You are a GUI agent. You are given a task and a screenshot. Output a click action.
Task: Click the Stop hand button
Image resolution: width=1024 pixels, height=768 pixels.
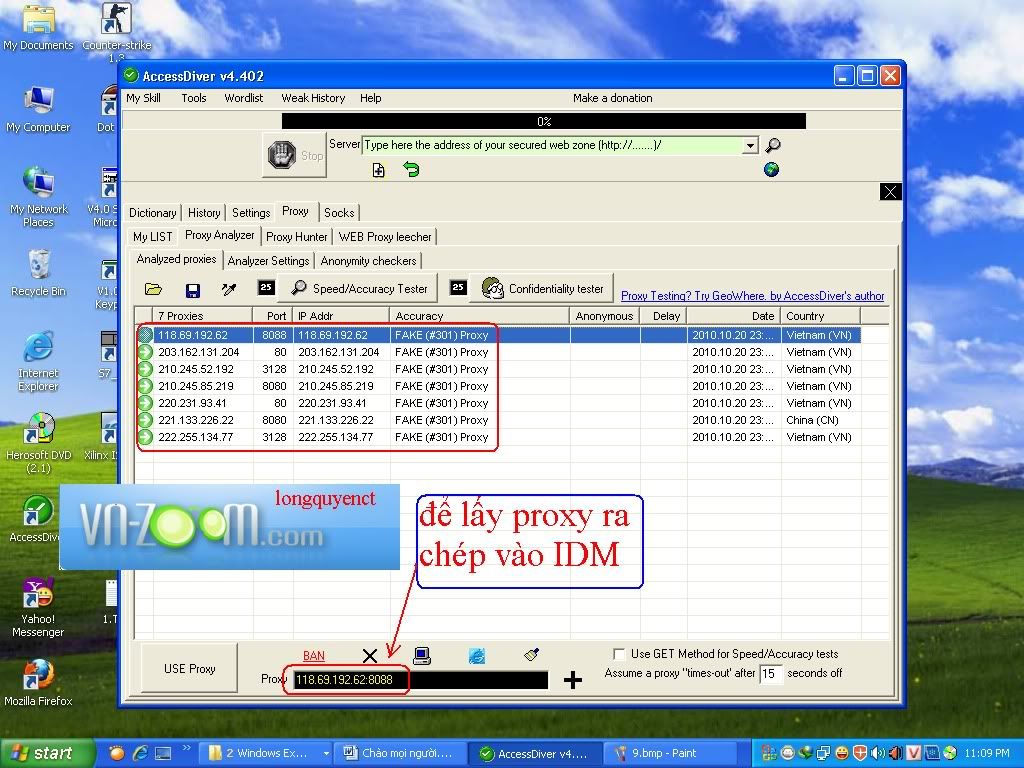pyautogui.click(x=295, y=155)
